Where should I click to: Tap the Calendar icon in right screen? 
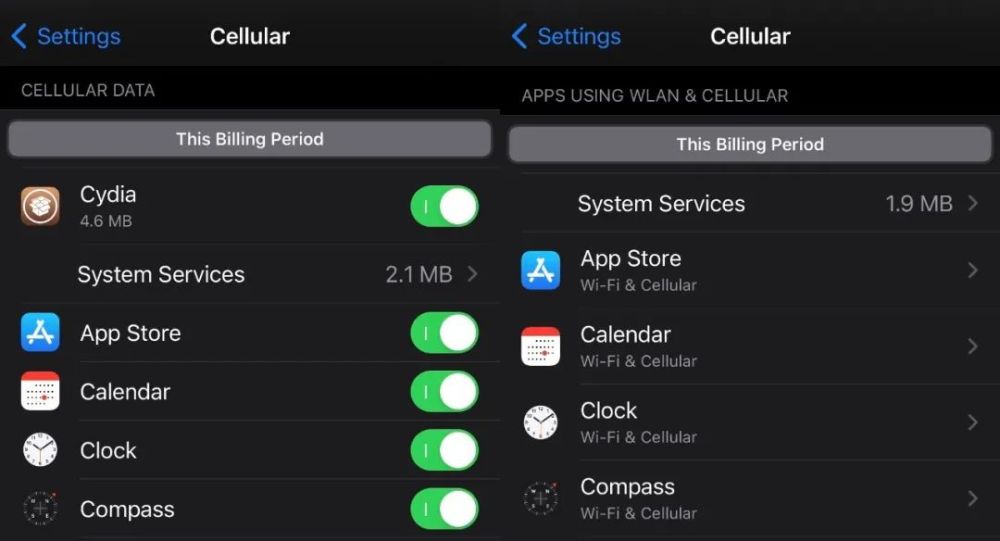pyautogui.click(x=541, y=346)
